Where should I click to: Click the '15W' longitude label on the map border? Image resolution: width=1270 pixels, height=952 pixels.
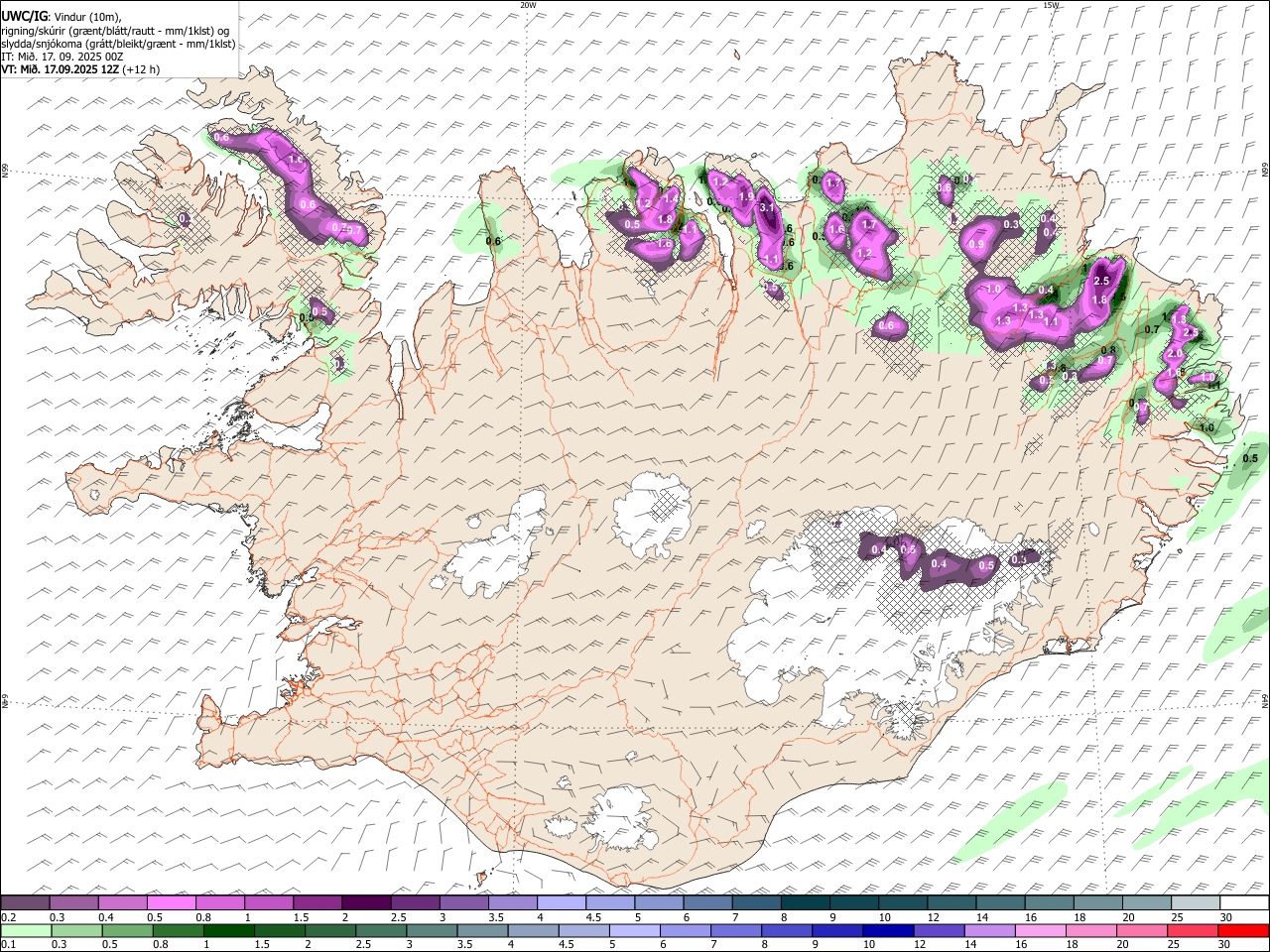[x=1051, y=5]
